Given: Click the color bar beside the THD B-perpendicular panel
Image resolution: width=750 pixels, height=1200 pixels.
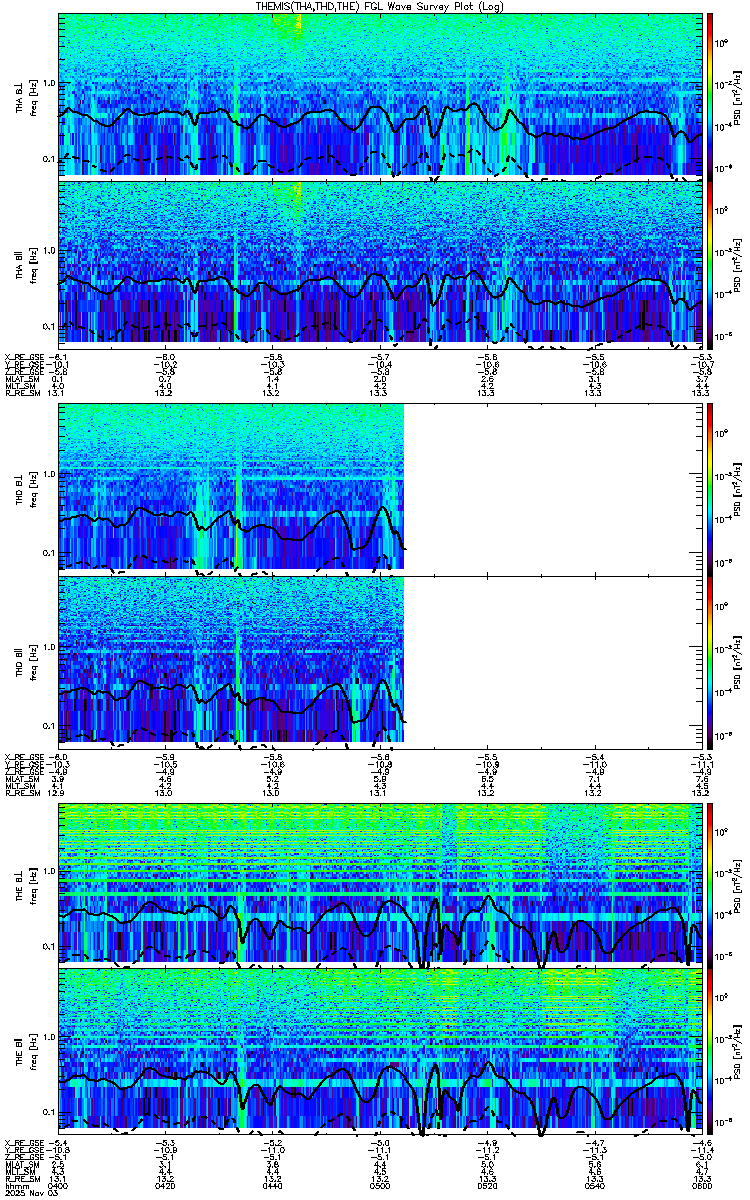Looking at the screenshot, I should (710, 488).
